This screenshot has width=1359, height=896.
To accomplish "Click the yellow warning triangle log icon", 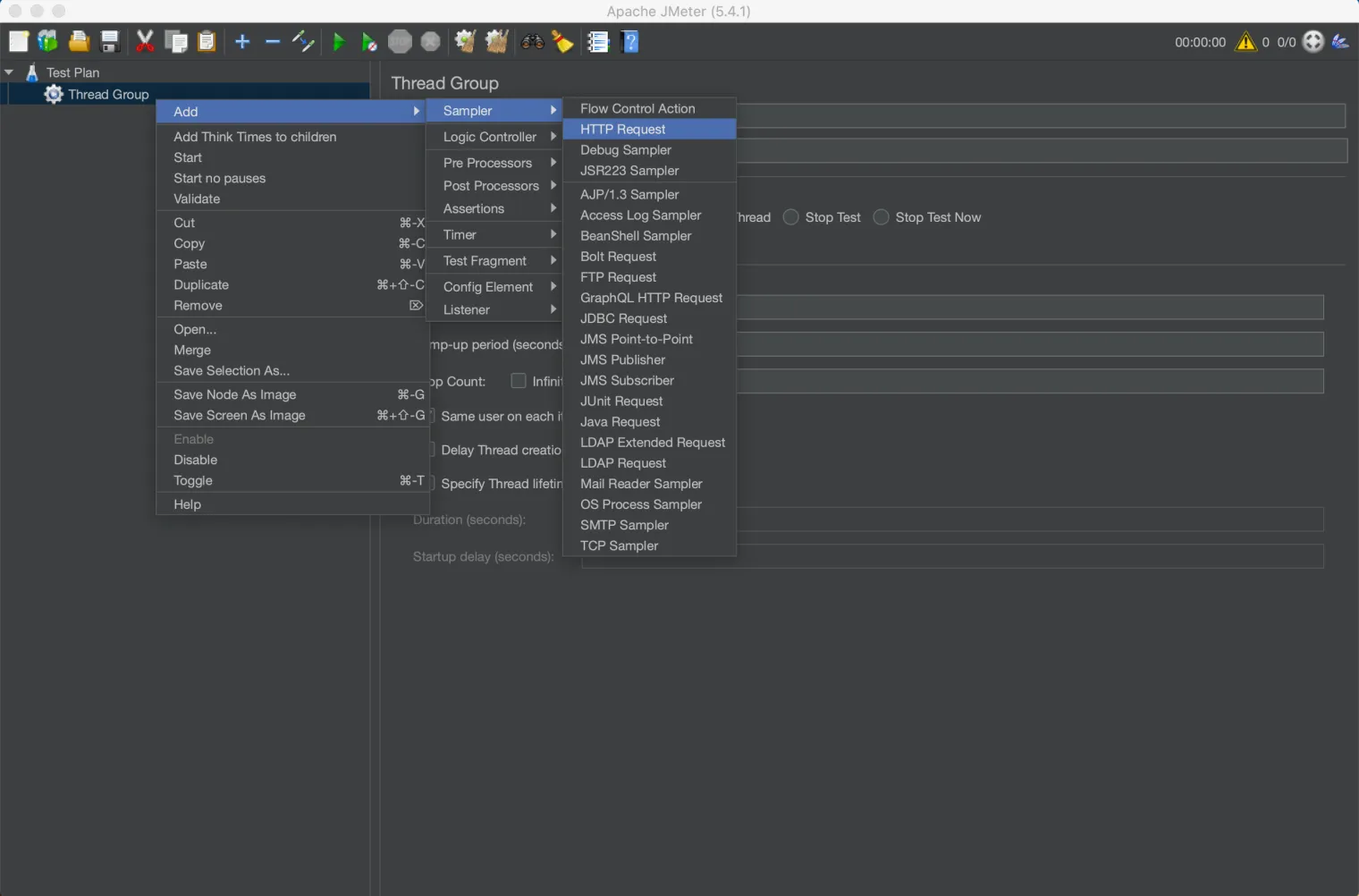I will [1245, 42].
